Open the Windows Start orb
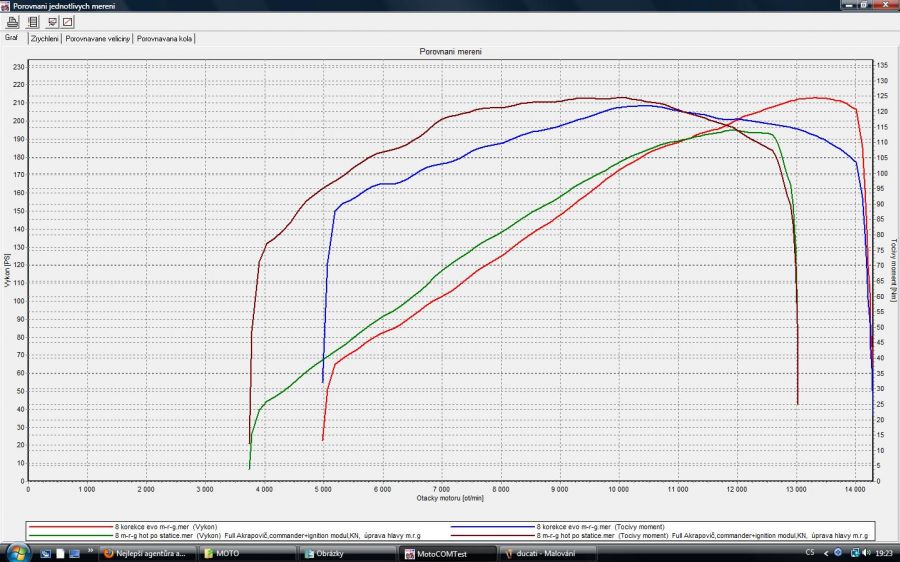Screen dimensions: 900x562 pyautogui.click(x=18, y=552)
